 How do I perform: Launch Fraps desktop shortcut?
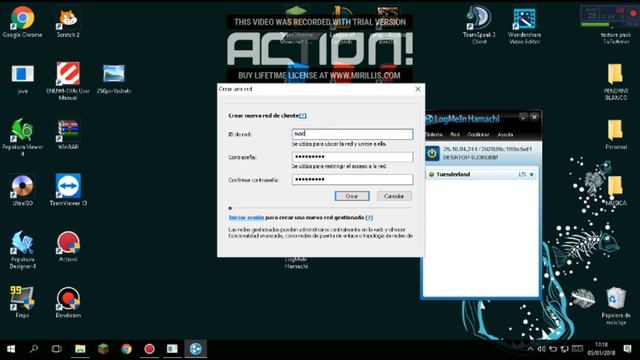click(x=22, y=302)
